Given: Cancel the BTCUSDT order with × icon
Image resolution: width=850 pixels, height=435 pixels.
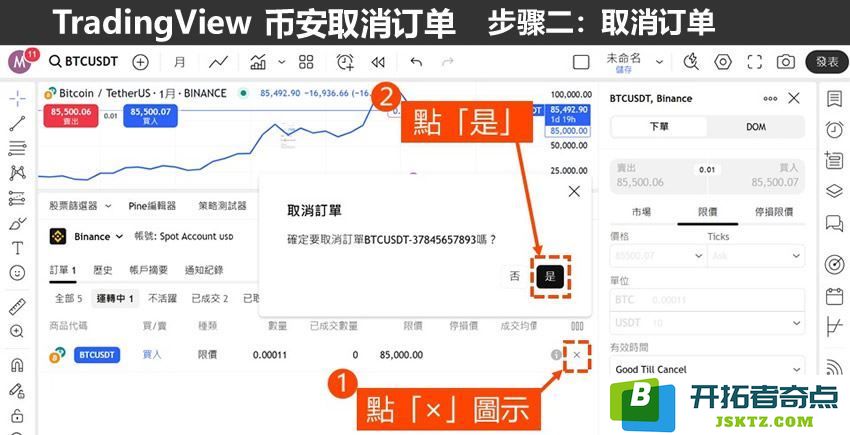Looking at the screenshot, I should coord(577,355).
